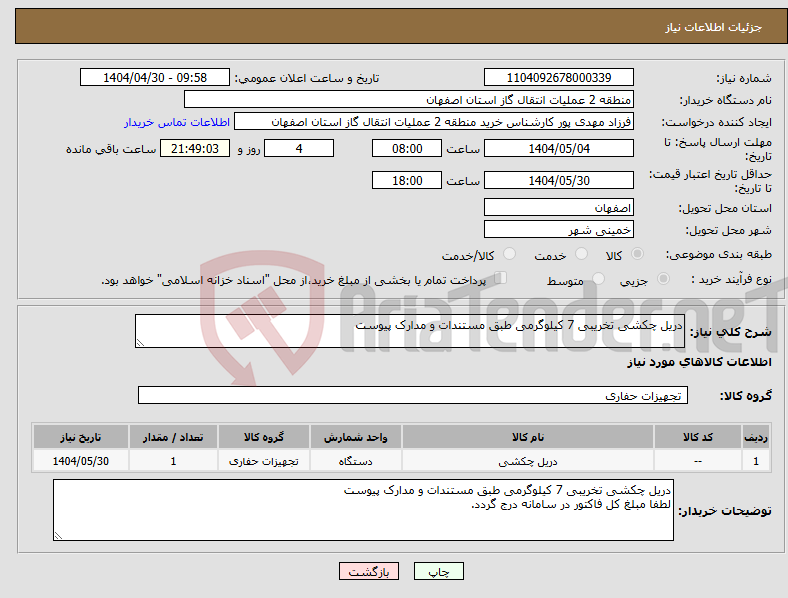
Task: Click the remaining time countdown 21:49:03
Action: (195, 148)
